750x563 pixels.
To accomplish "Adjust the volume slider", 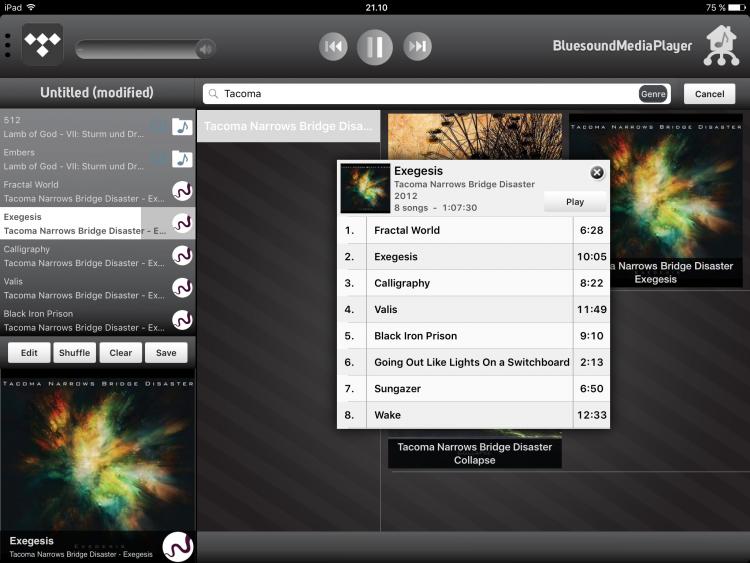I will point(145,49).
